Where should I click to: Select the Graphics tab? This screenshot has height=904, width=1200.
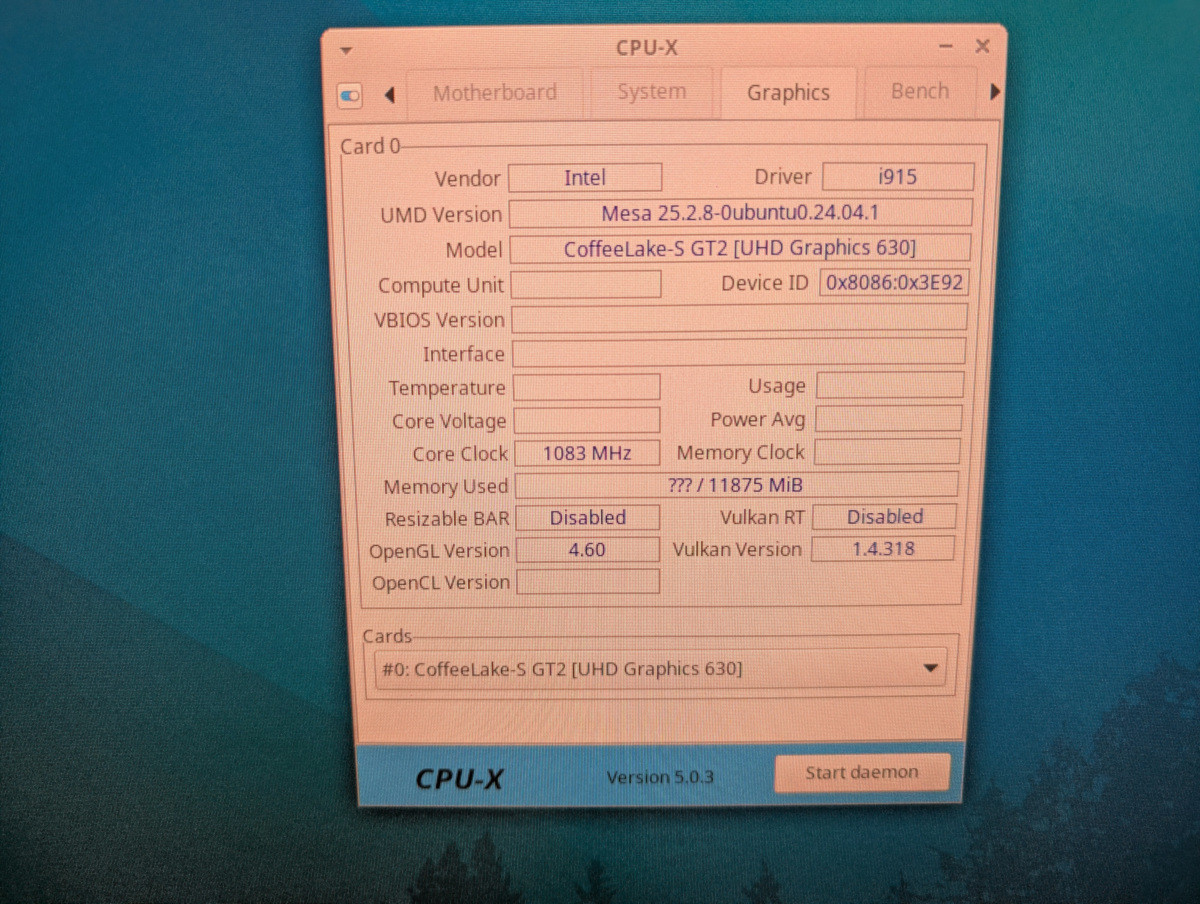pos(788,92)
